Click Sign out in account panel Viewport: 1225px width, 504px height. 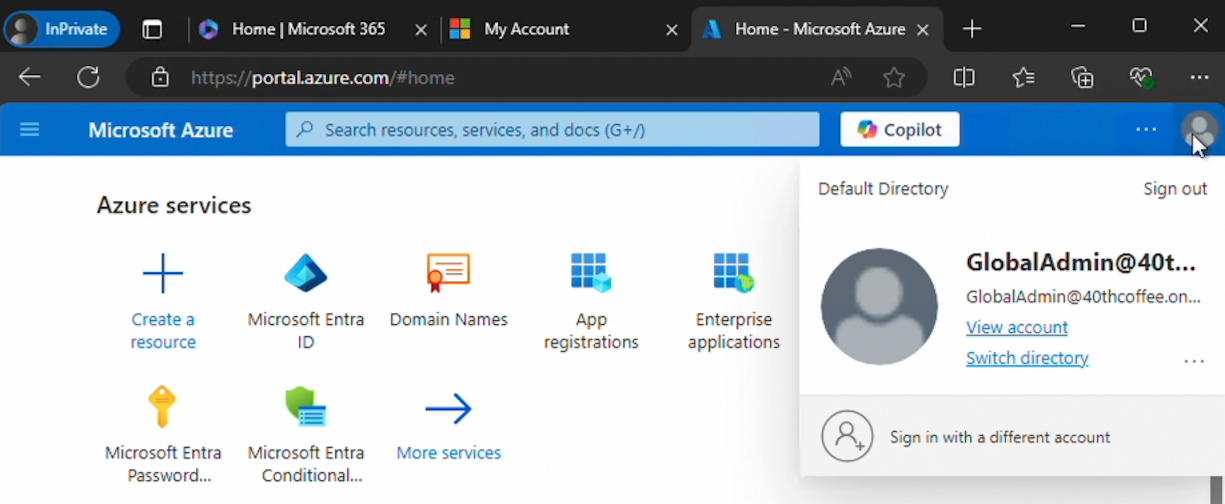click(x=1175, y=189)
